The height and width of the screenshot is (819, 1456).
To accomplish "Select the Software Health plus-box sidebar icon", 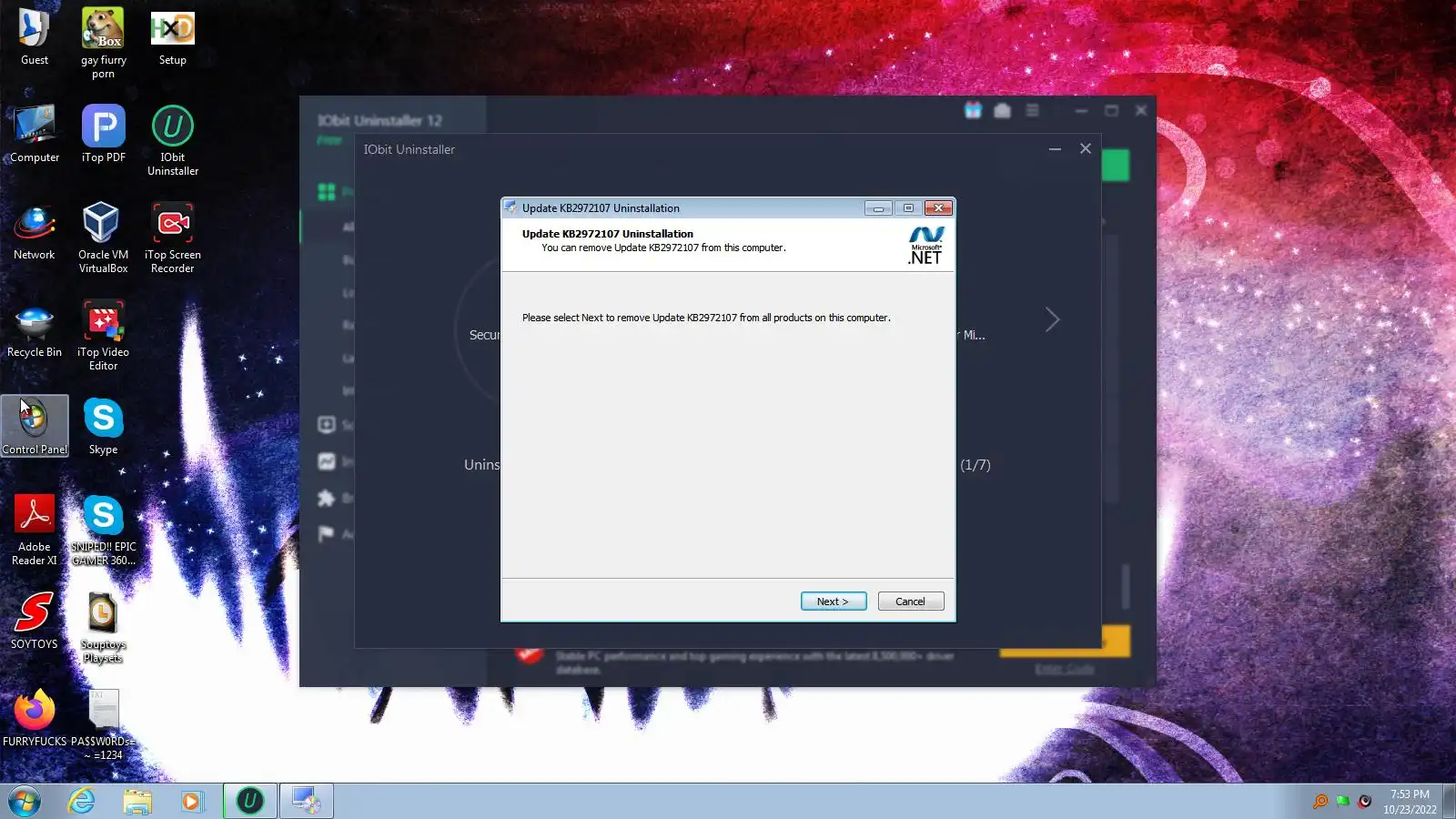I will tap(327, 425).
